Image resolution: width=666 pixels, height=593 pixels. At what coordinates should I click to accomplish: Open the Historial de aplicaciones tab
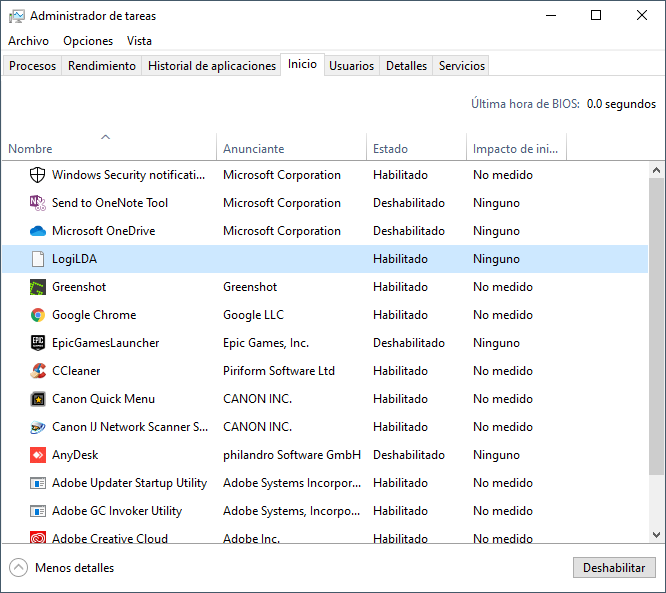click(212, 66)
